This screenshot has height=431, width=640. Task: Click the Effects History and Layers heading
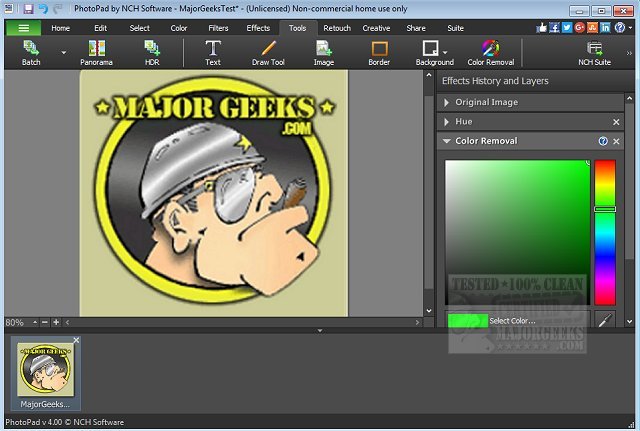(495, 81)
